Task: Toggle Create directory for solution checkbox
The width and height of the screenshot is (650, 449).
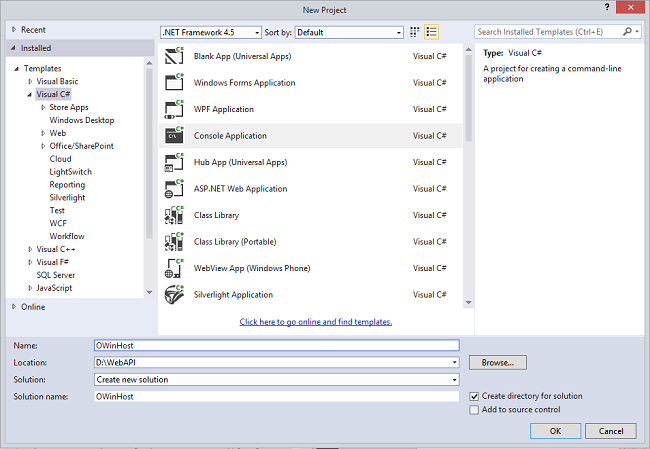Action: [474, 396]
